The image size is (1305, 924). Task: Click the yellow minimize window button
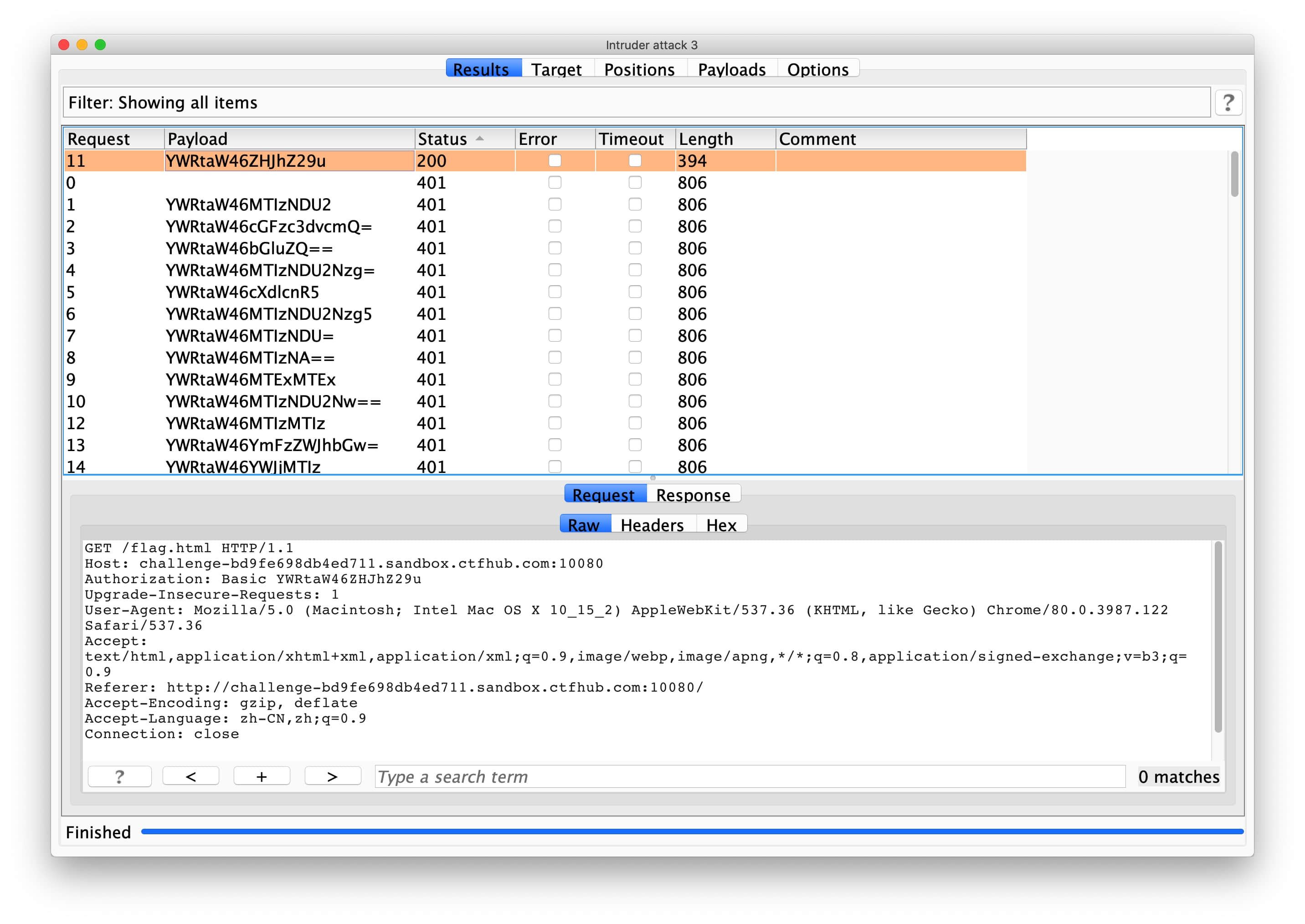click(x=82, y=45)
